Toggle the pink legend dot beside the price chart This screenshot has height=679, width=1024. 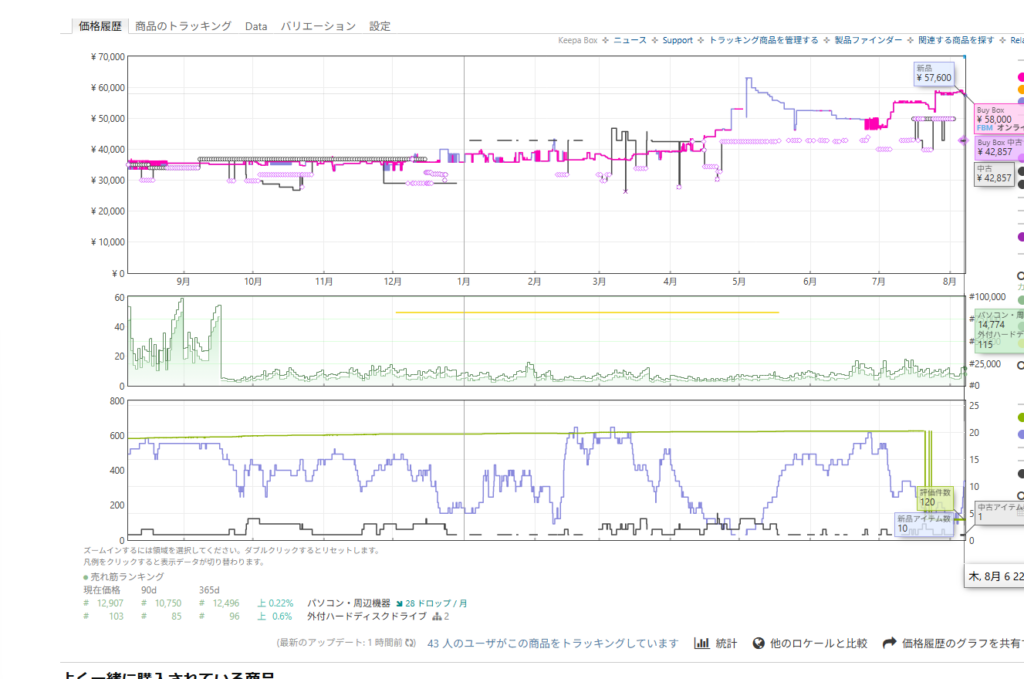pyautogui.click(x=1021, y=77)
